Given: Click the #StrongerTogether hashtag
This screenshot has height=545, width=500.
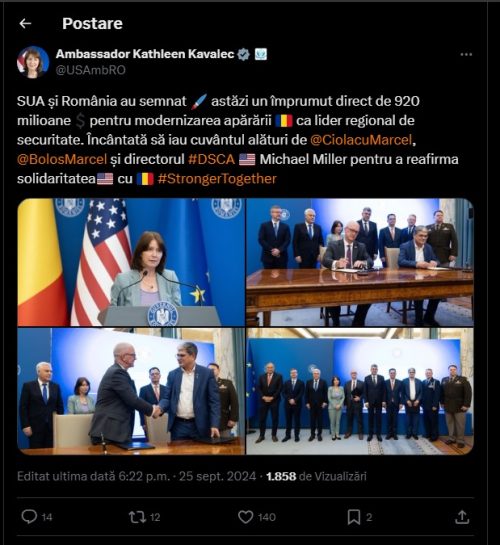Looking at the screenshot, I should pos(217,179).
